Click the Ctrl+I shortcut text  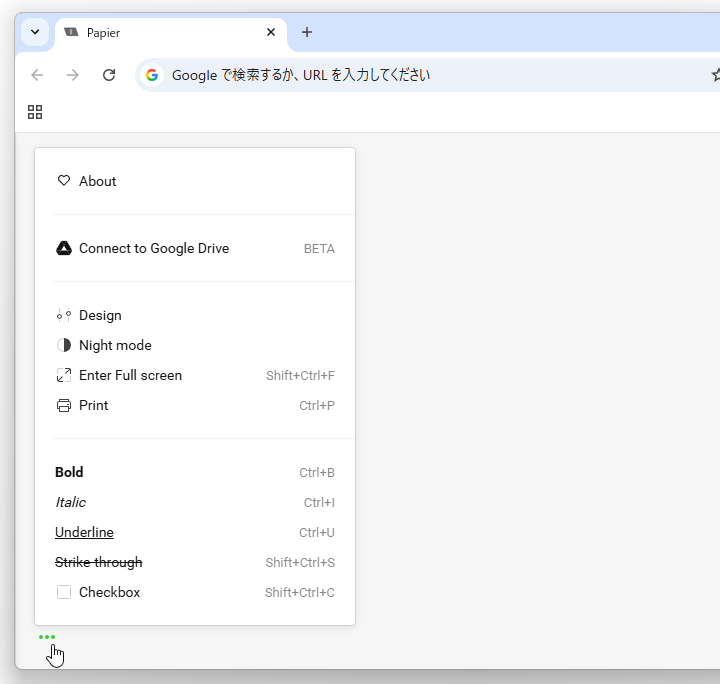(319, 503)
